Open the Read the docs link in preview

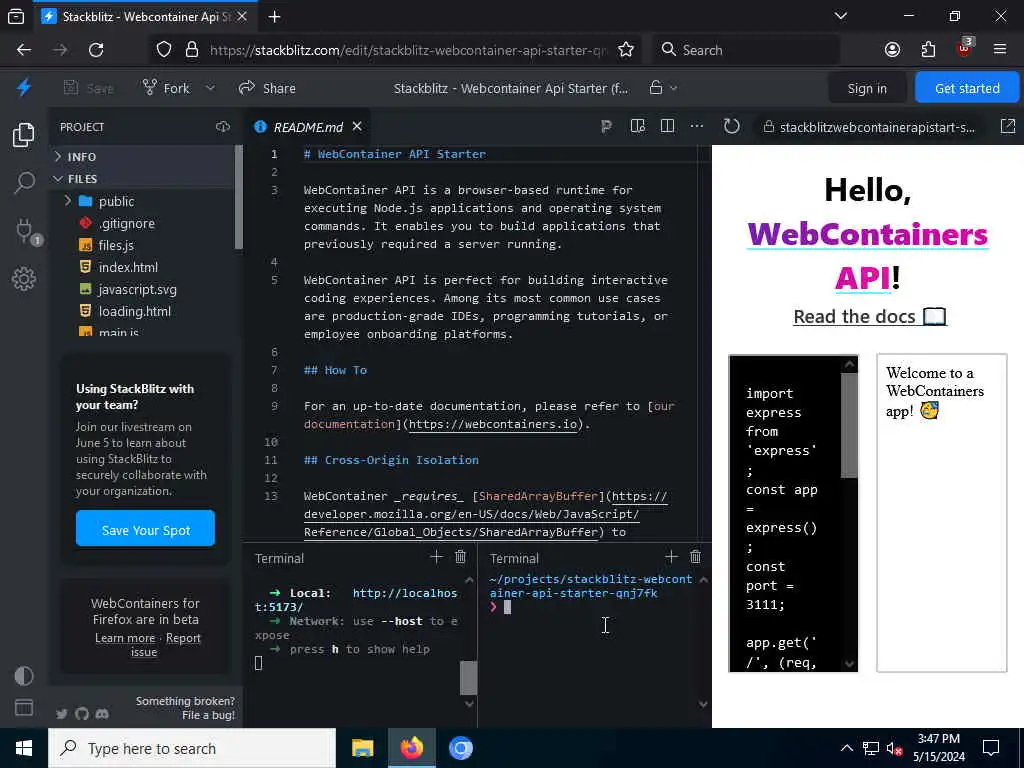[869, 317]
